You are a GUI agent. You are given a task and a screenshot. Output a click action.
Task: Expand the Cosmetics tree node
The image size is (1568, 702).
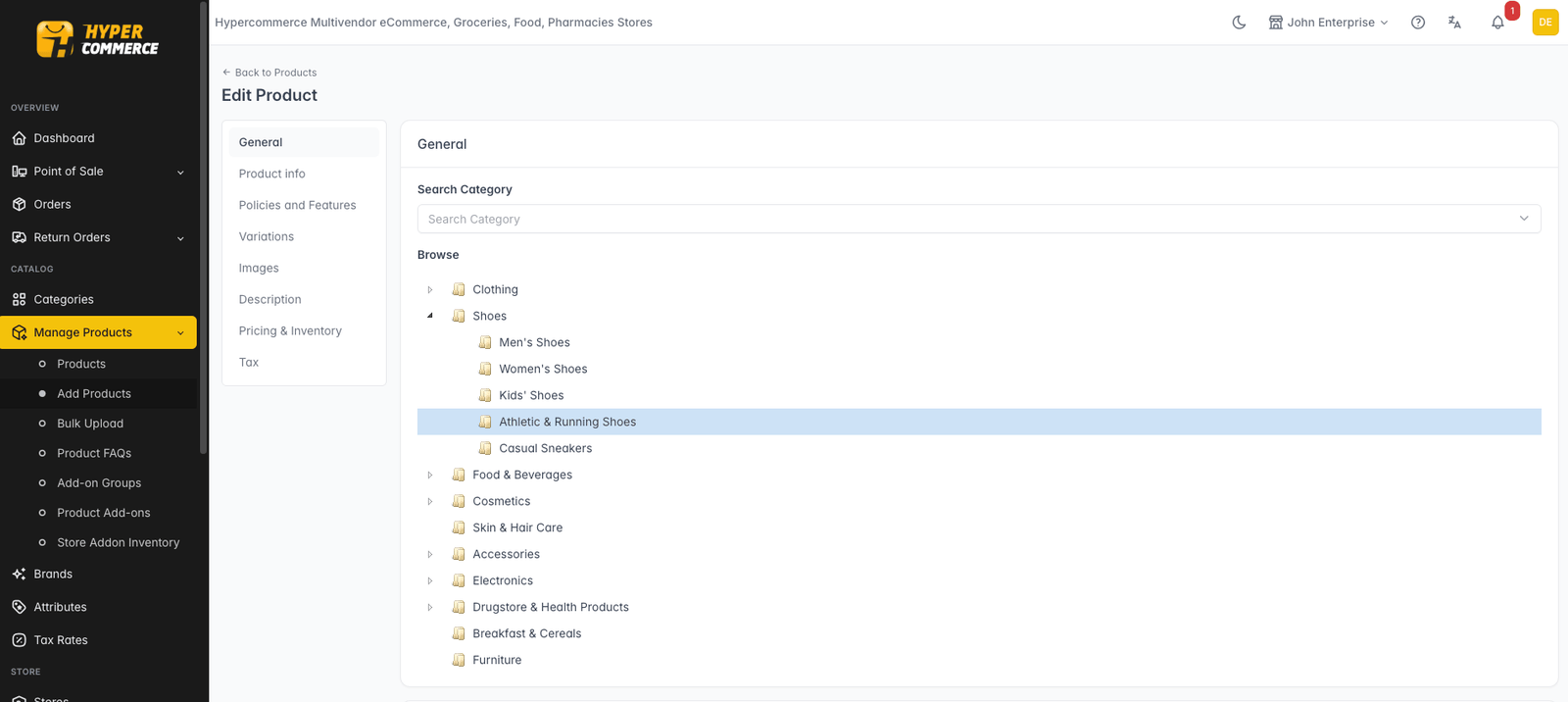[x=430, y=501]
